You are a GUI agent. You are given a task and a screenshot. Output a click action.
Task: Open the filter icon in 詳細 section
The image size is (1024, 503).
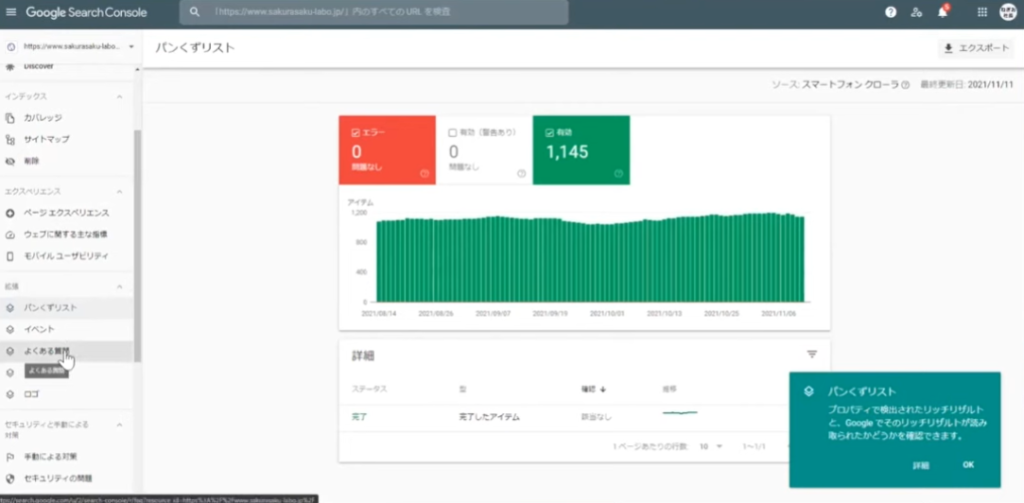(x=812, y=354)
